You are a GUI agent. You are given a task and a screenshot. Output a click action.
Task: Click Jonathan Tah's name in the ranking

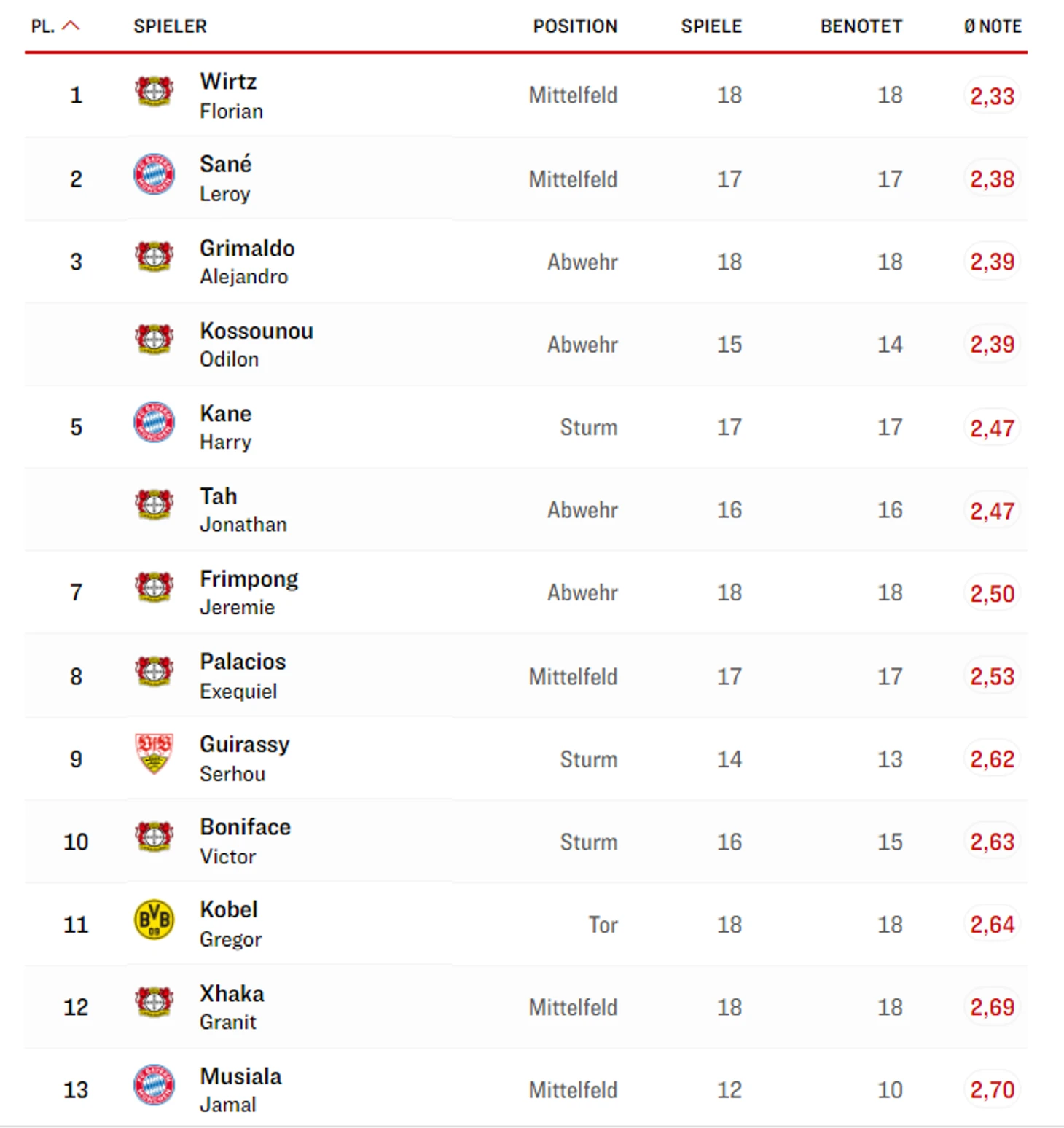[243, 510]
